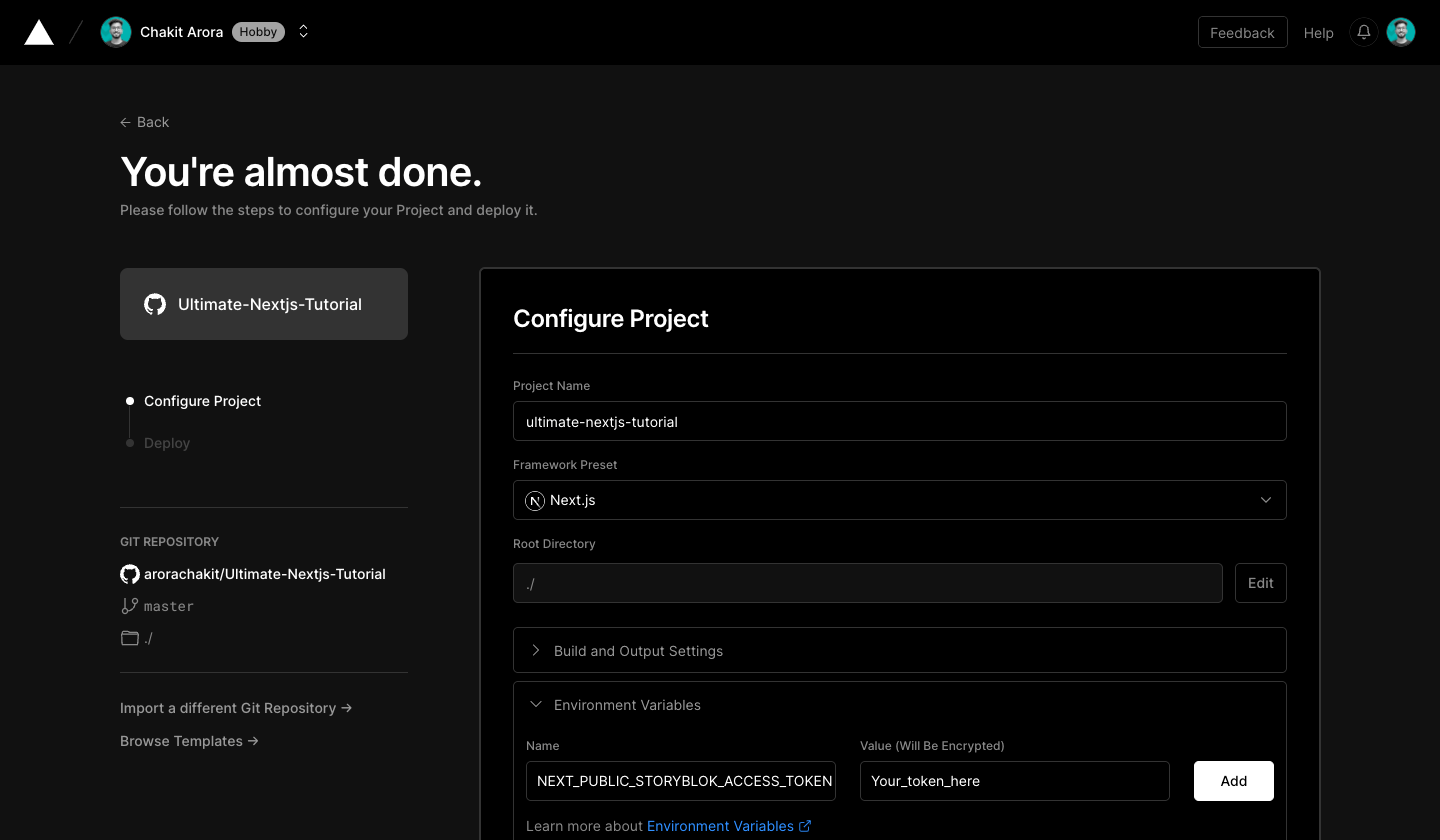This screenshot has height=840, width=1440.
Task: Click the Framework Preset chevron arrow
Action: click(x=1266, y=500)
